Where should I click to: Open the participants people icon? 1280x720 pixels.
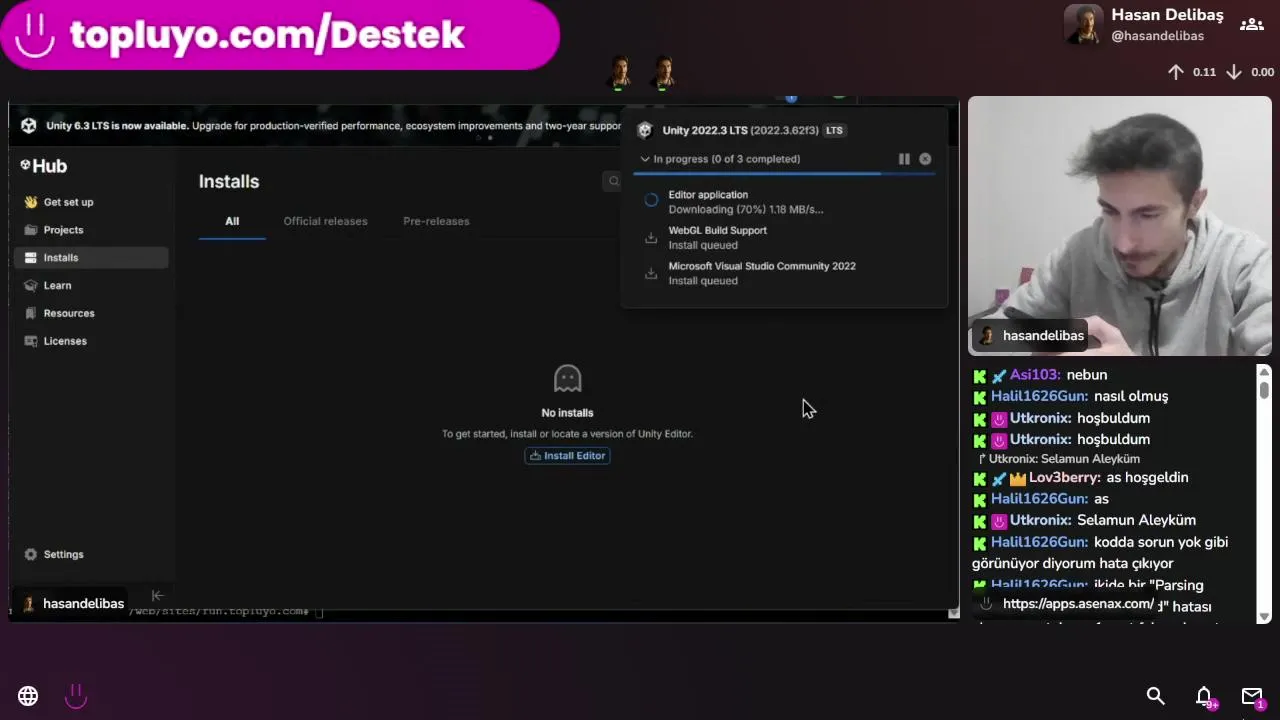point(1251,25)
